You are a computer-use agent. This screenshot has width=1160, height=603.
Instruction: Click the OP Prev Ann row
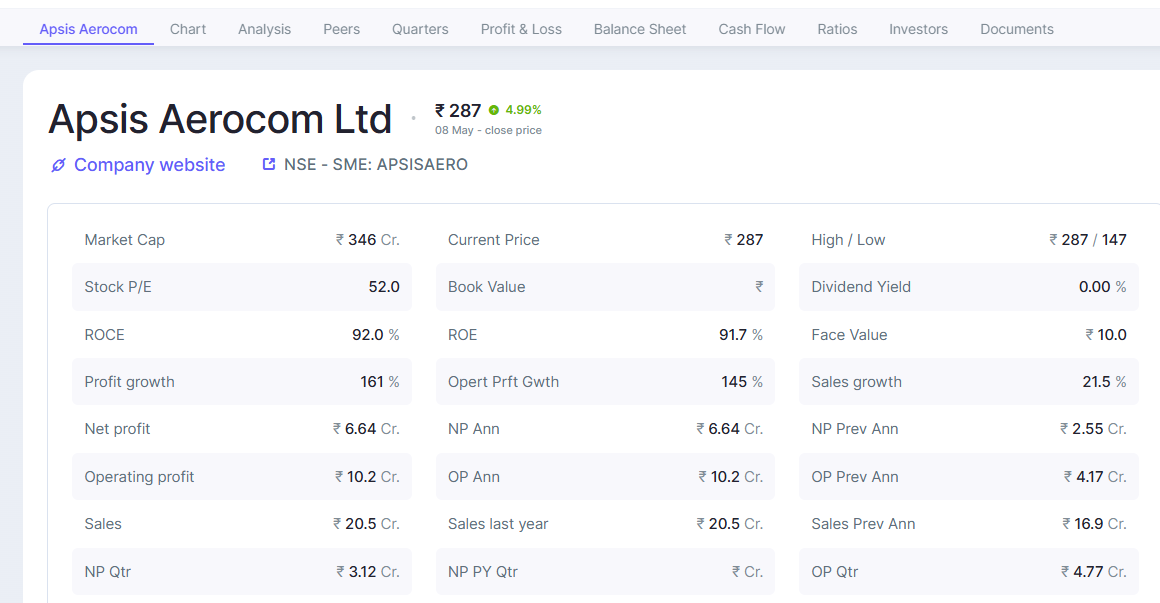968,476
